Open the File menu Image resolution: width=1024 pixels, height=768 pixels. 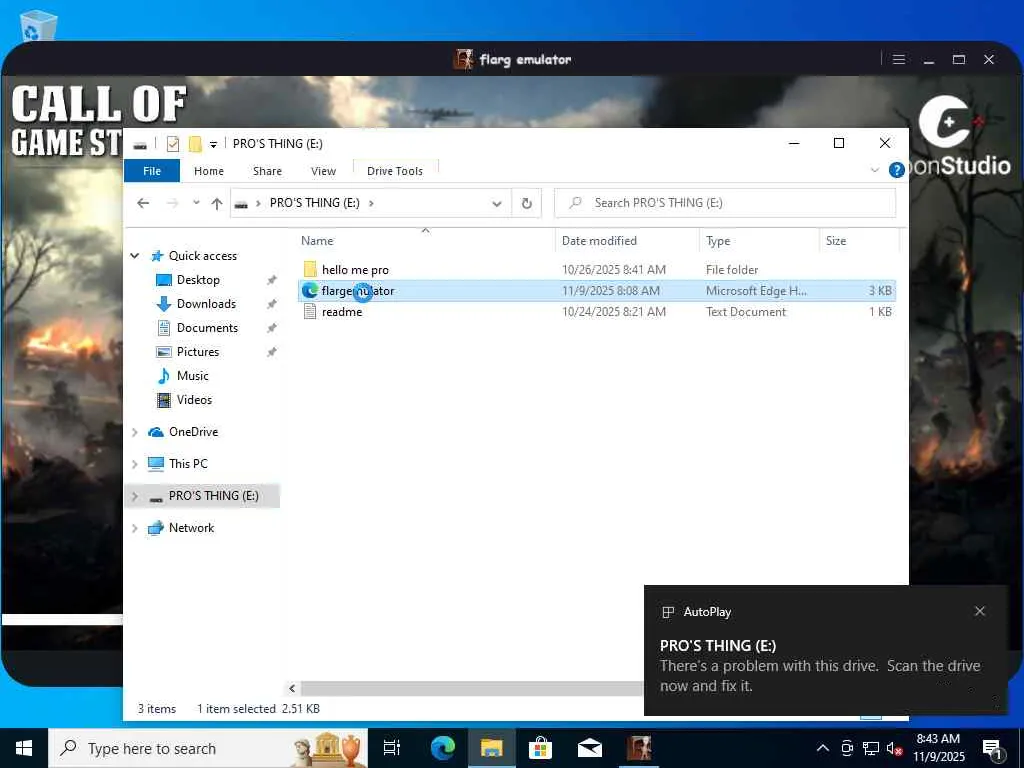(152, 170)
